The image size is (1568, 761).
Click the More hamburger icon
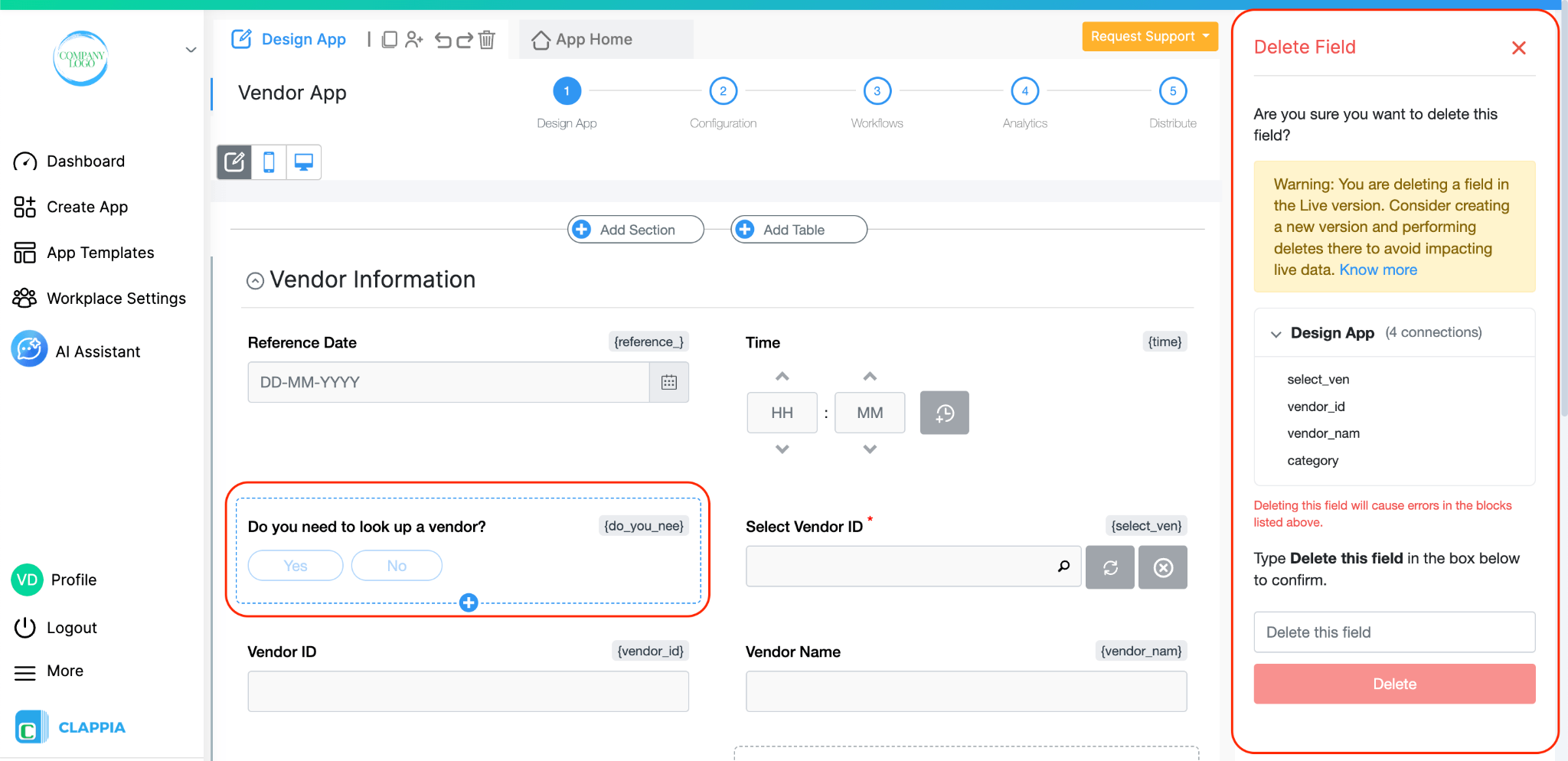[25, 672]
